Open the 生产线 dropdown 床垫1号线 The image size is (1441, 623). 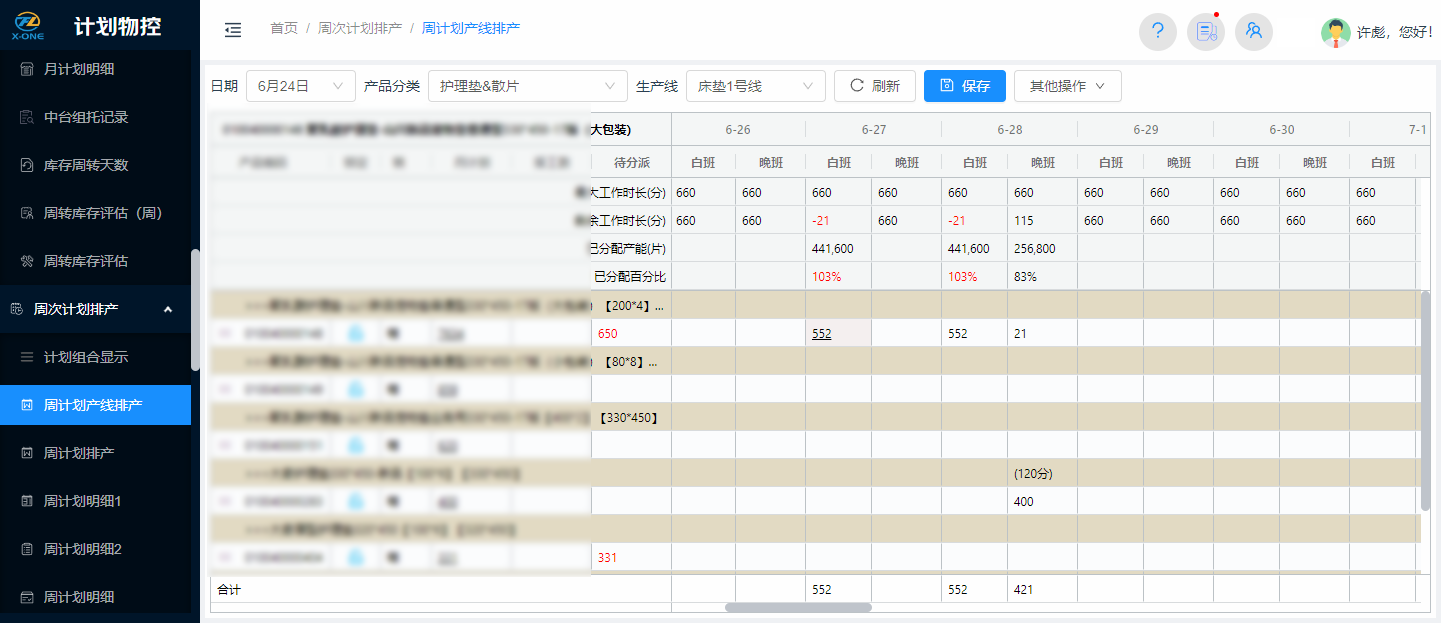coord(755,86)
